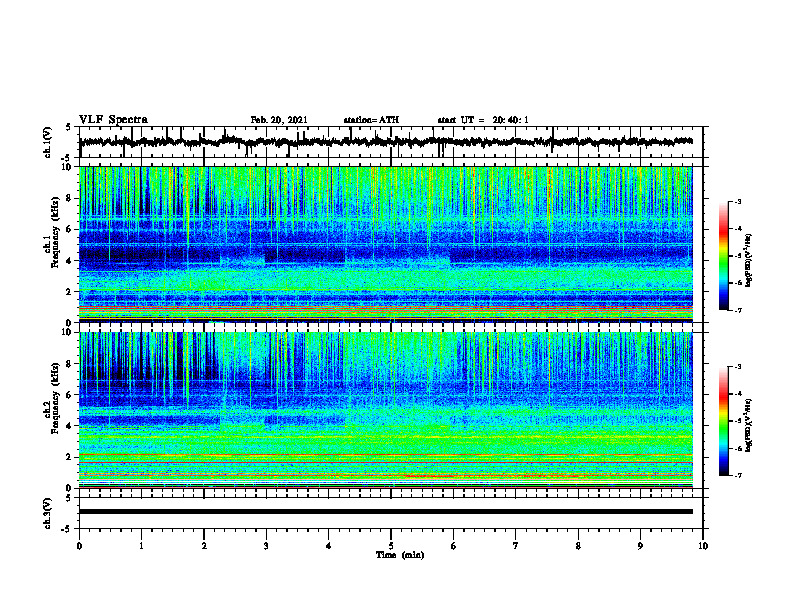Click the "-3" tick on ch.2 color bar

737,367
